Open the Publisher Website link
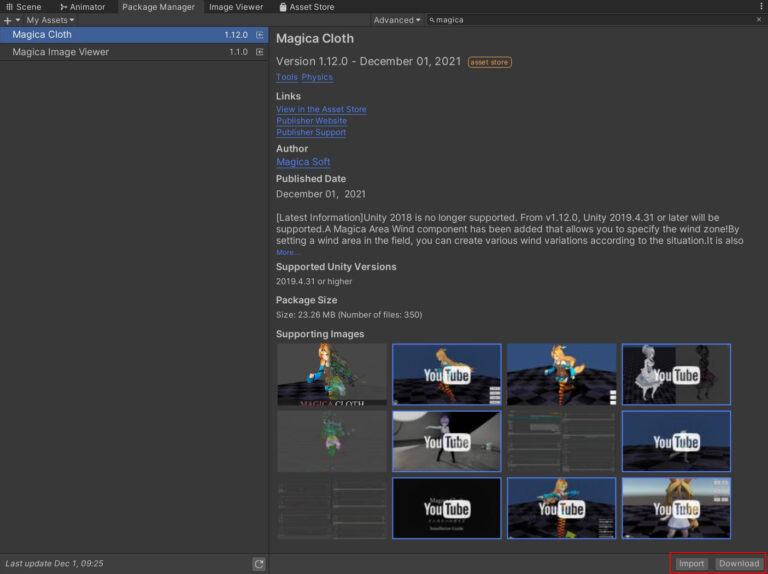 coord(311,121)
